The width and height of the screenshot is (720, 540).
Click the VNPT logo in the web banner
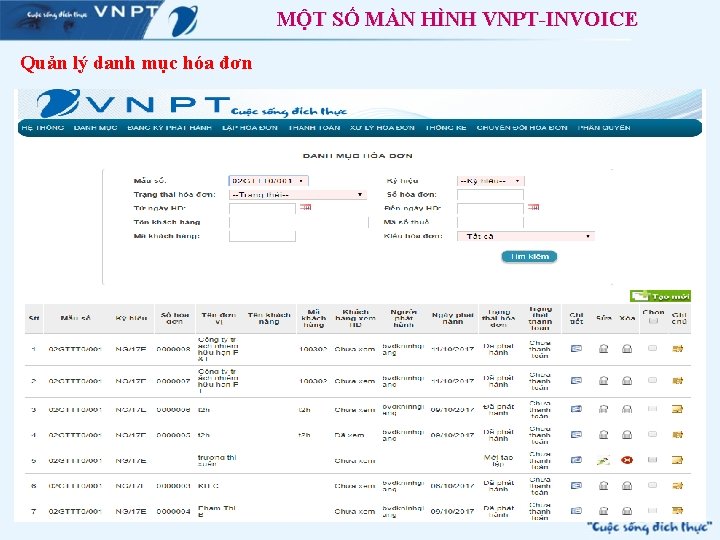point(133,103)
